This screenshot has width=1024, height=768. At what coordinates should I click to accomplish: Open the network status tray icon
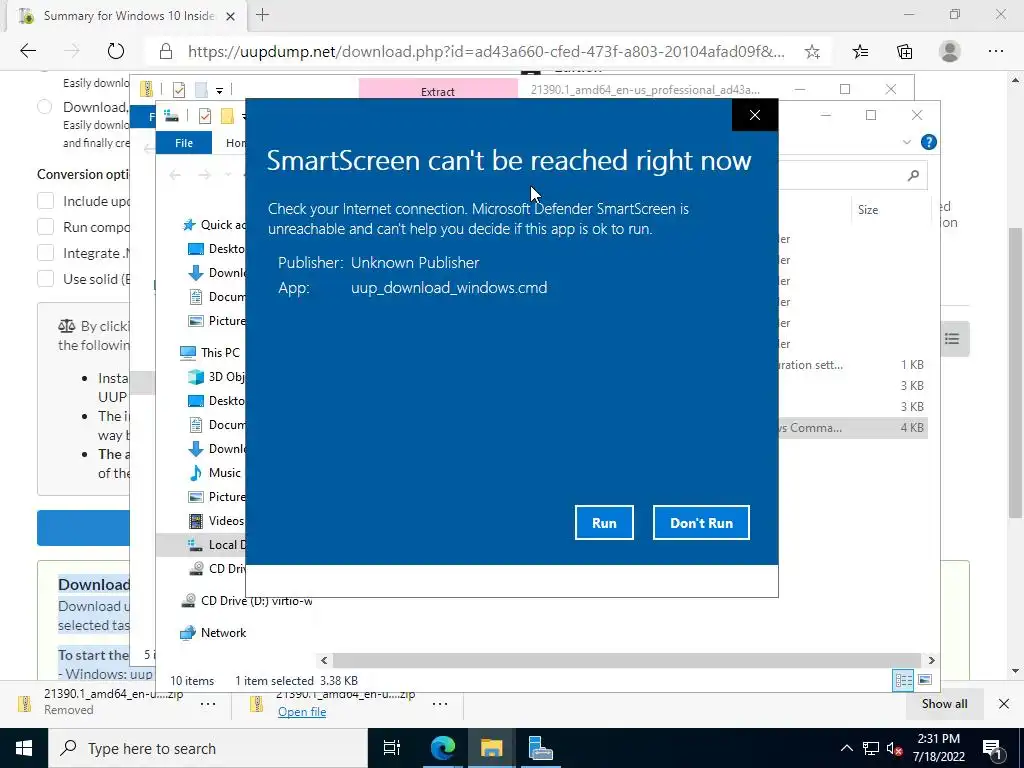871,748
